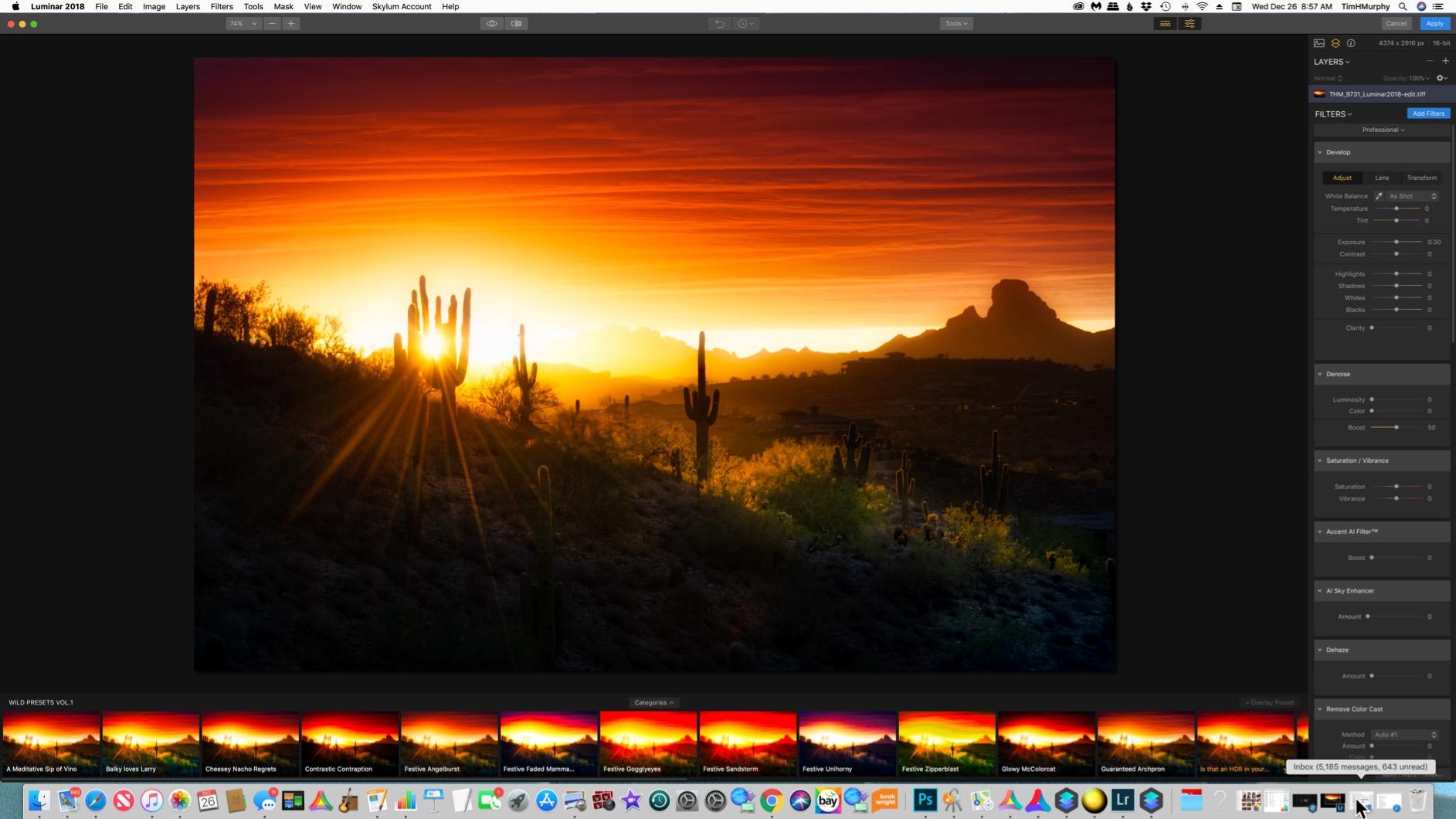Image resolution: width=1456 pixels, height=819 pixels.
Task: Toggle the presets panel icon
Action: point(1165,23)
